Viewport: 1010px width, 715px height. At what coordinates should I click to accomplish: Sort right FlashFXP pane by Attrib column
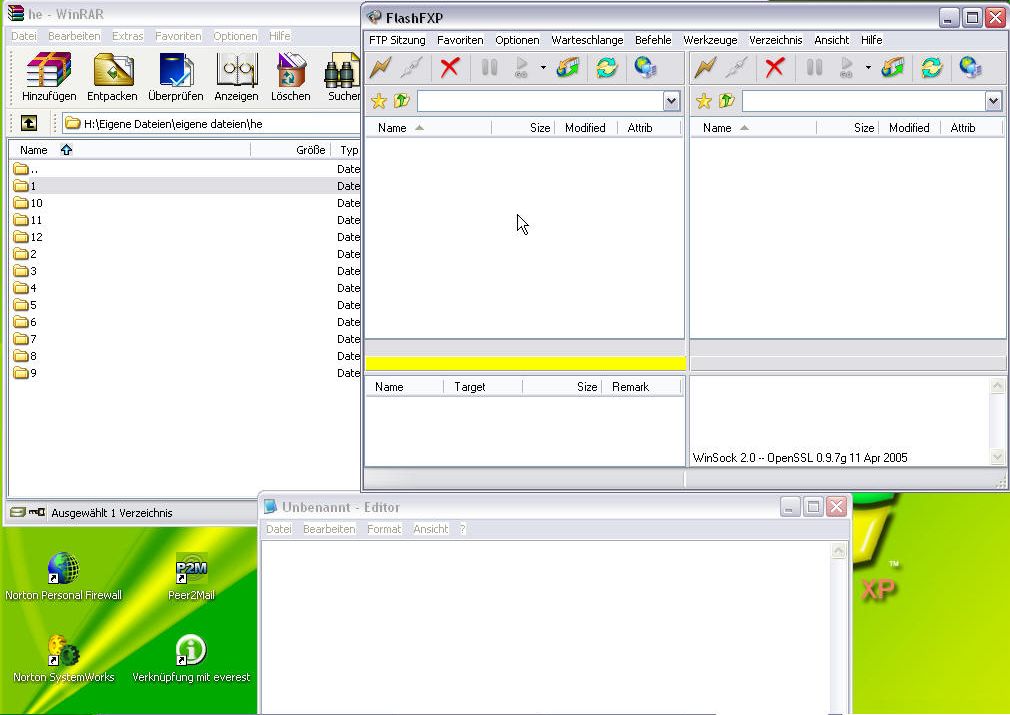click(x=971, y=128)
